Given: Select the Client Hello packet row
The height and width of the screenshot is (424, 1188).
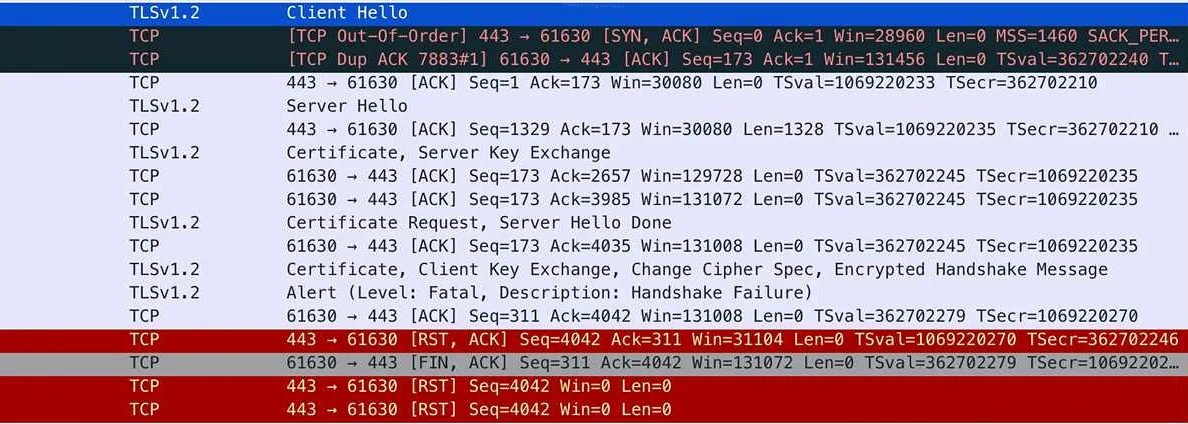Looking at the screenshot, I should 594,13.
